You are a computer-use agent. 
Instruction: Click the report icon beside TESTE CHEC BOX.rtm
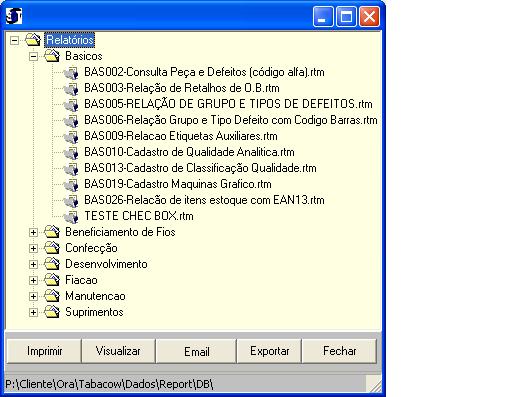pos(71,216)
